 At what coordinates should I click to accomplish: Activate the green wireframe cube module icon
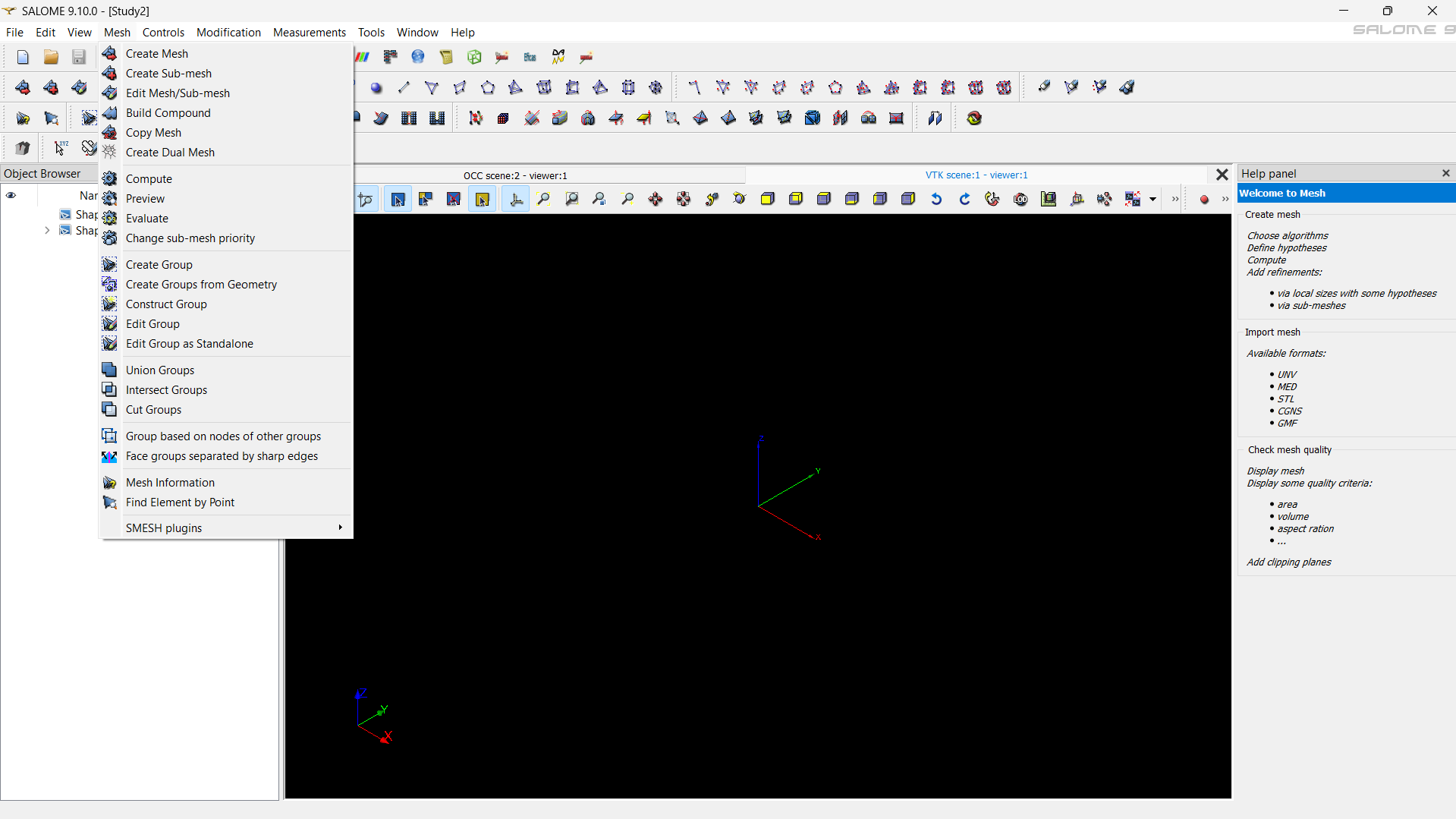[474, 57]
